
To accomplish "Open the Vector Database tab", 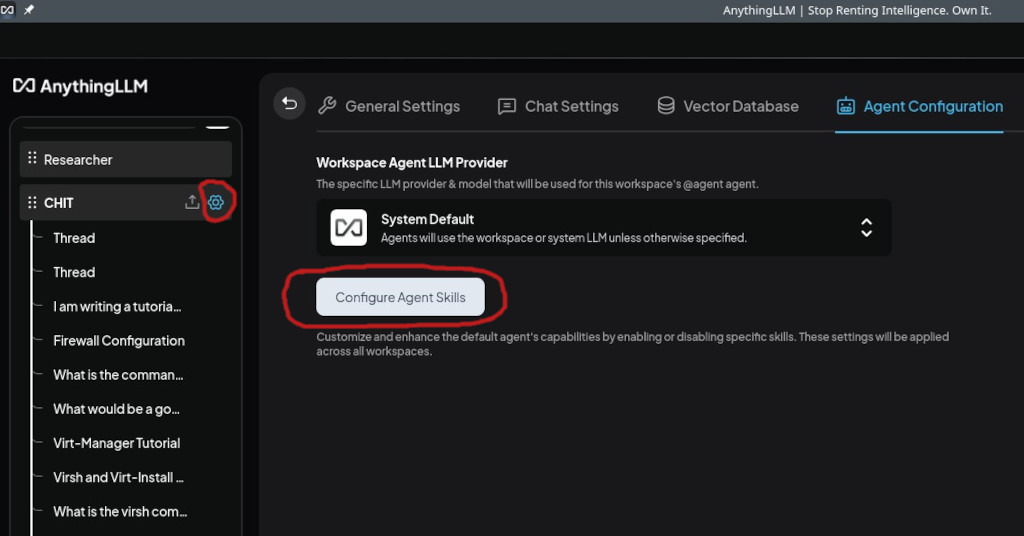I will (x=728, y=106).
